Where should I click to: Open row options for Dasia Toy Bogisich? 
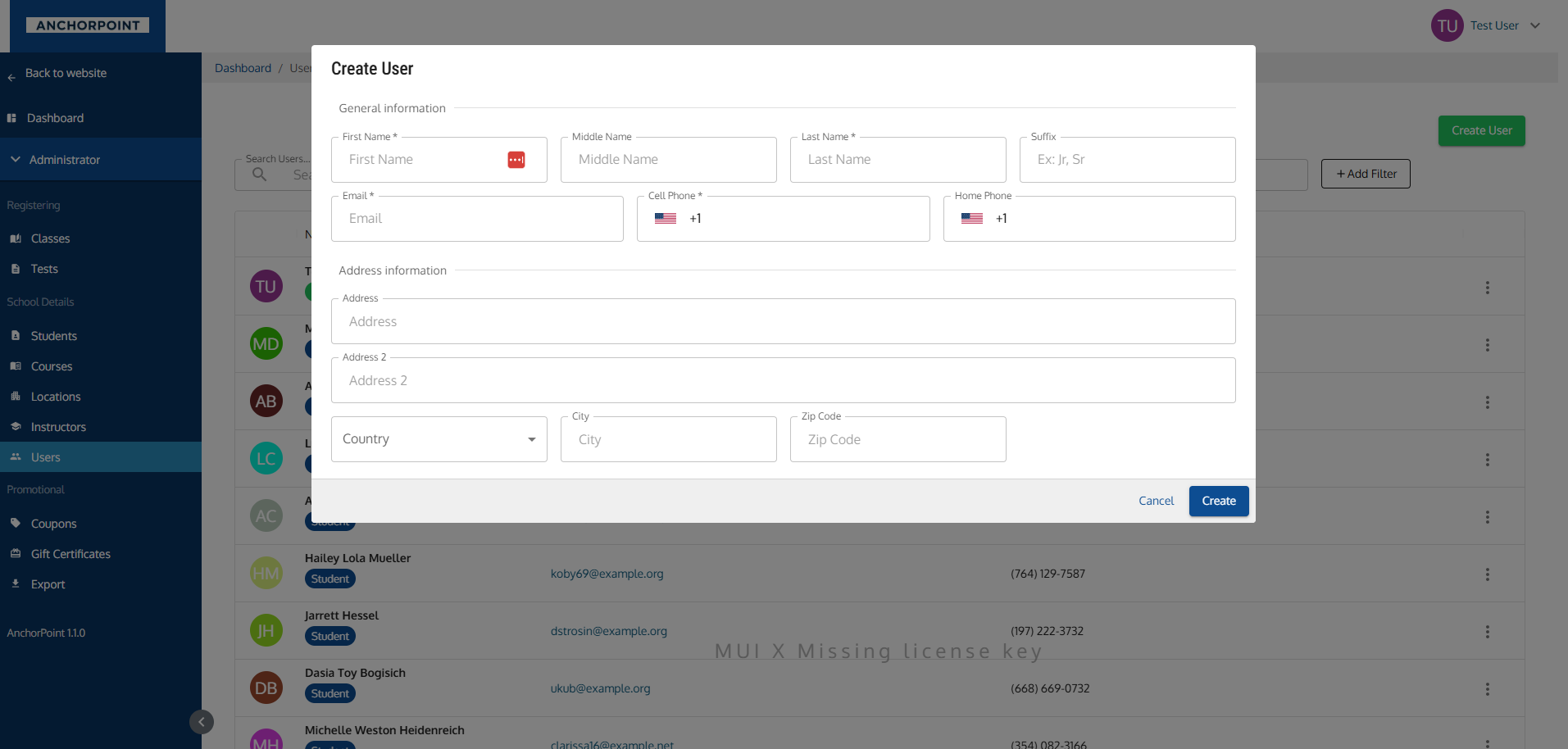[1487, 689]
